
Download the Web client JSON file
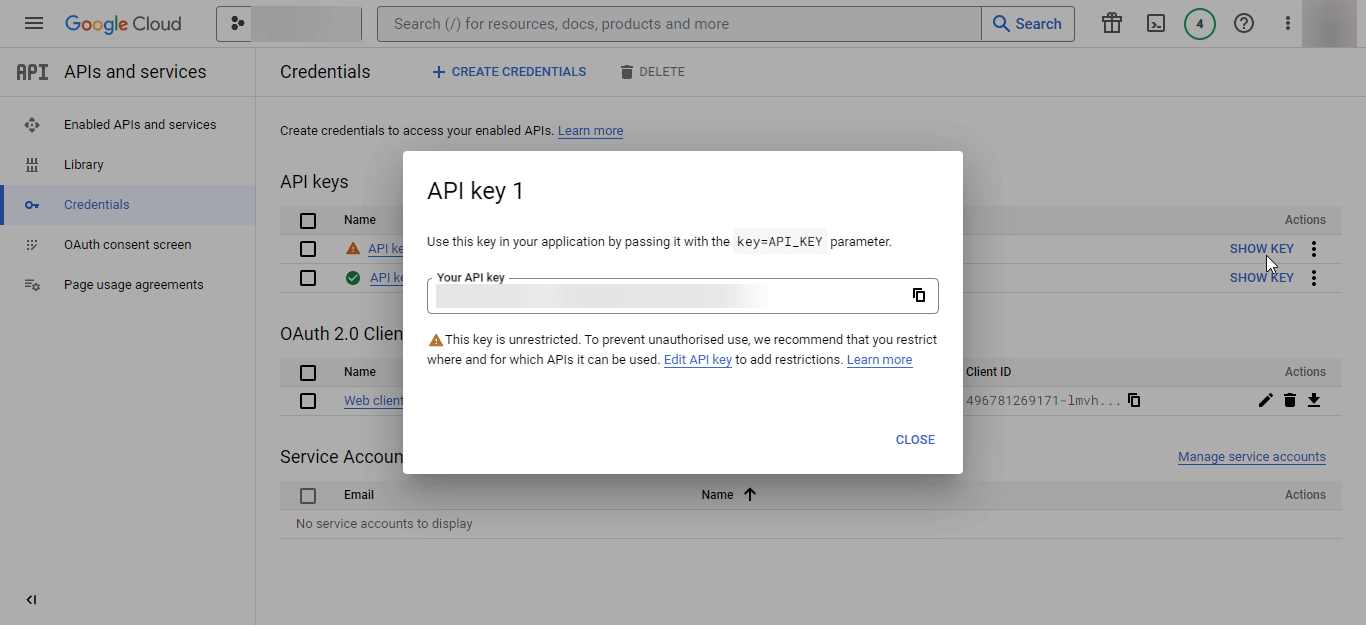1314,400
